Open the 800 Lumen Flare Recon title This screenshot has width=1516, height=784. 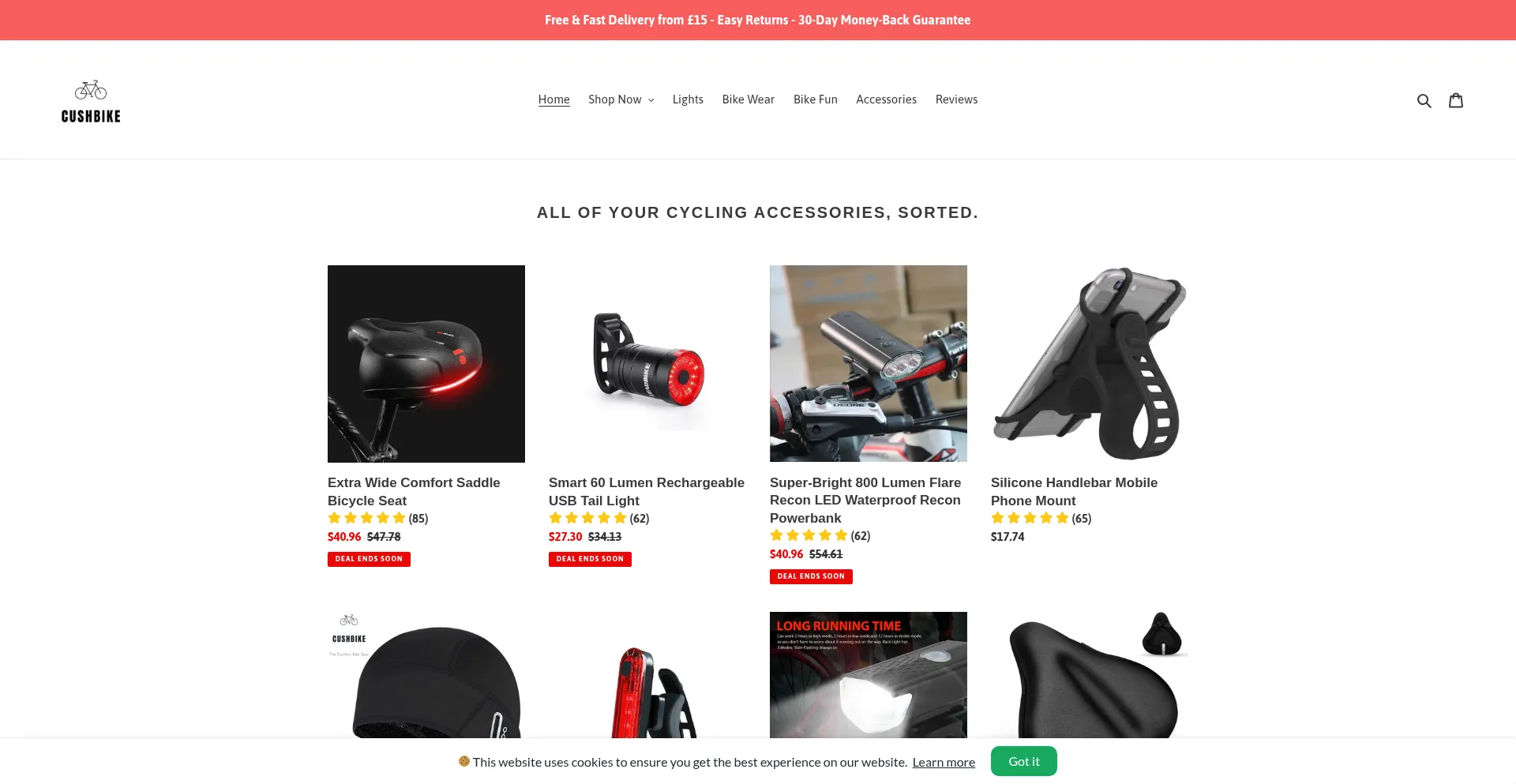click(x=865, y=500)
